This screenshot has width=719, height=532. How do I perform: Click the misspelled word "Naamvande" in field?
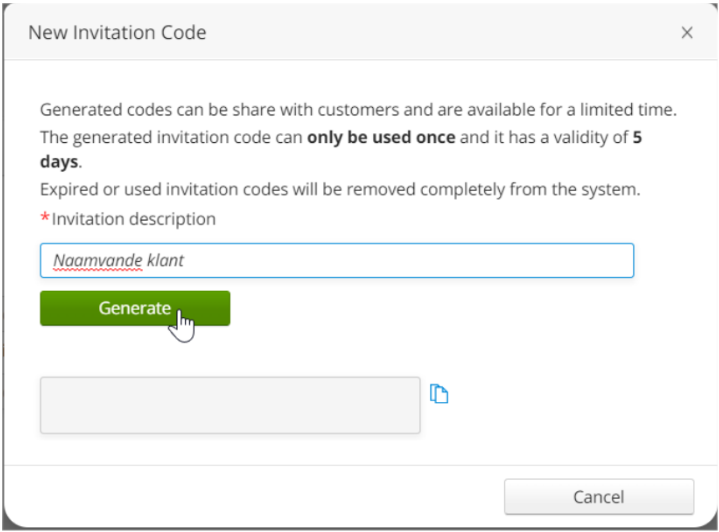pyautogui.click(x=85, y=261)
